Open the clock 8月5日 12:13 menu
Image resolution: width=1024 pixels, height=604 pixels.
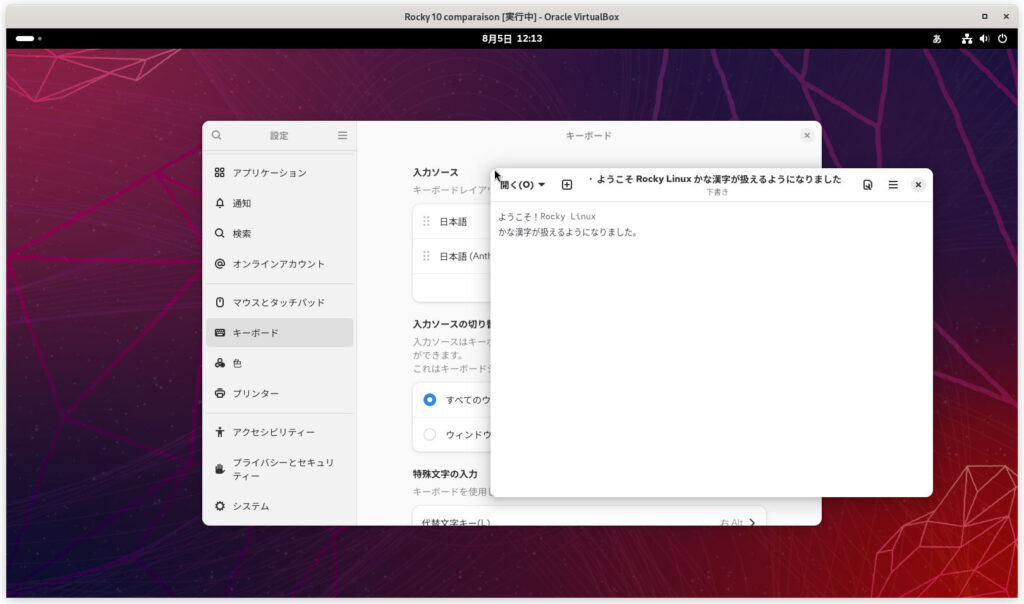tap(512, 39)
